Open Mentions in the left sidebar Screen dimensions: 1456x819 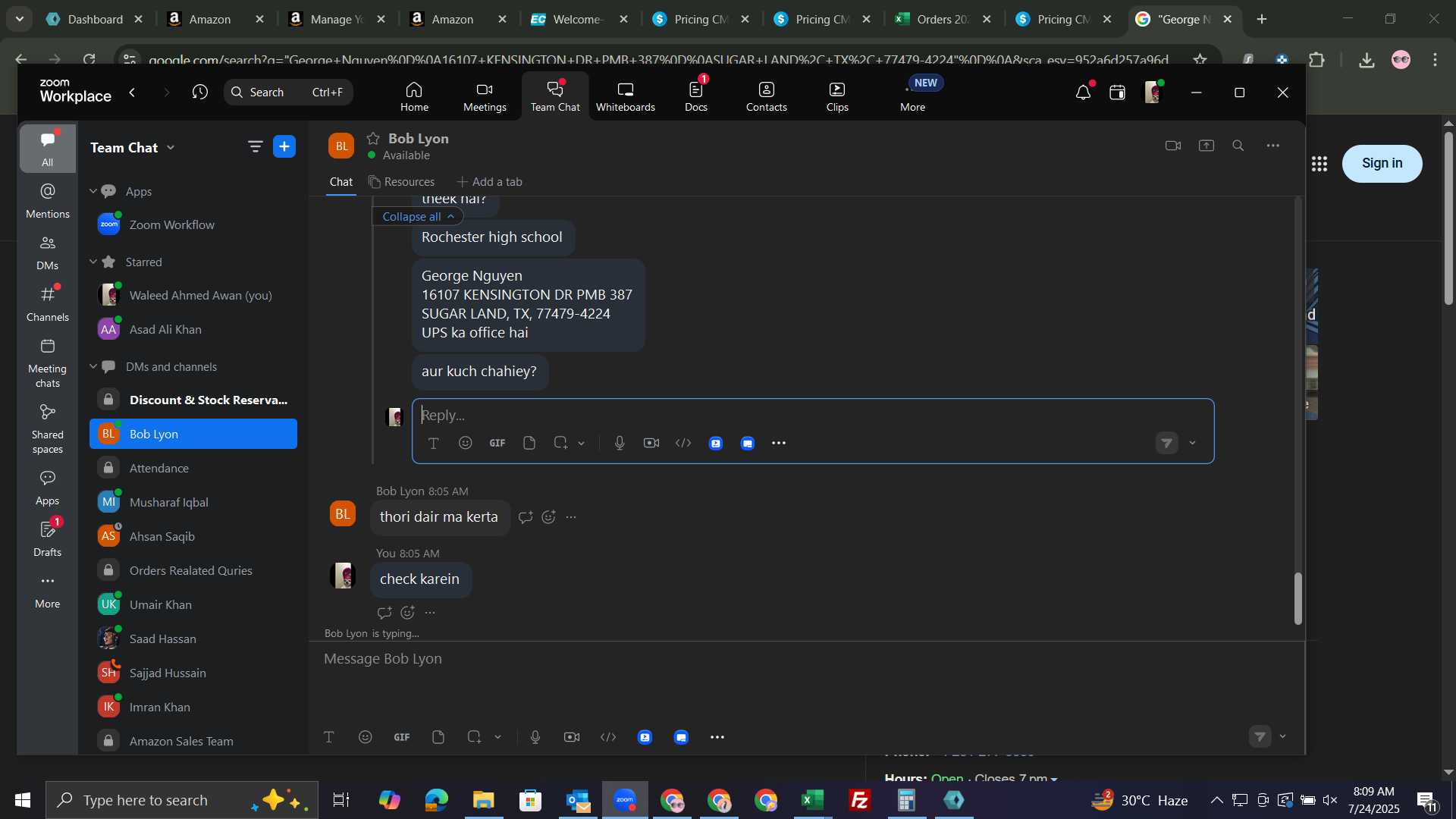tap(48, 201)
